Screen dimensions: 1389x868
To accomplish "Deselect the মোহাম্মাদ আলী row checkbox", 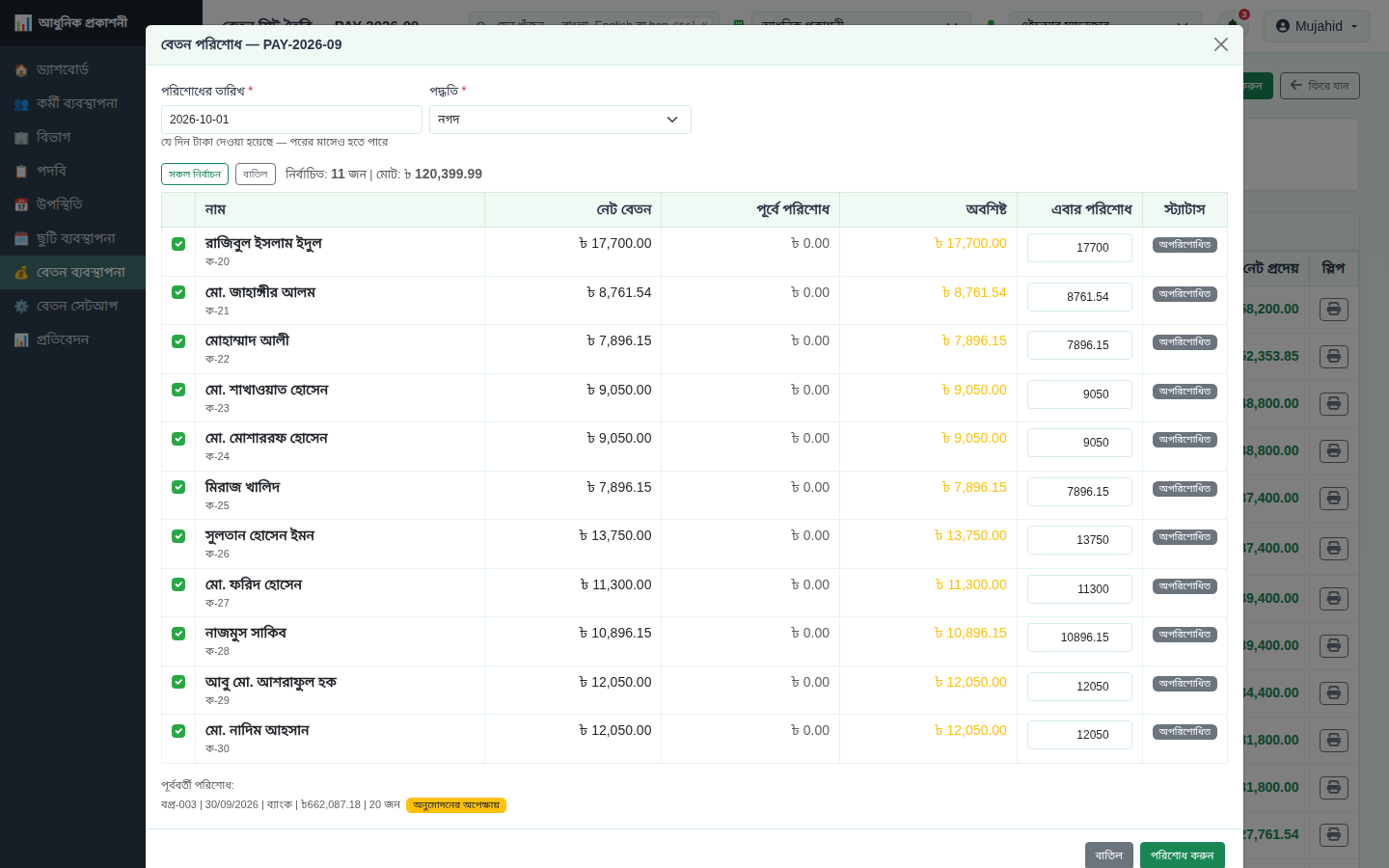I will (x=178, y=341).
